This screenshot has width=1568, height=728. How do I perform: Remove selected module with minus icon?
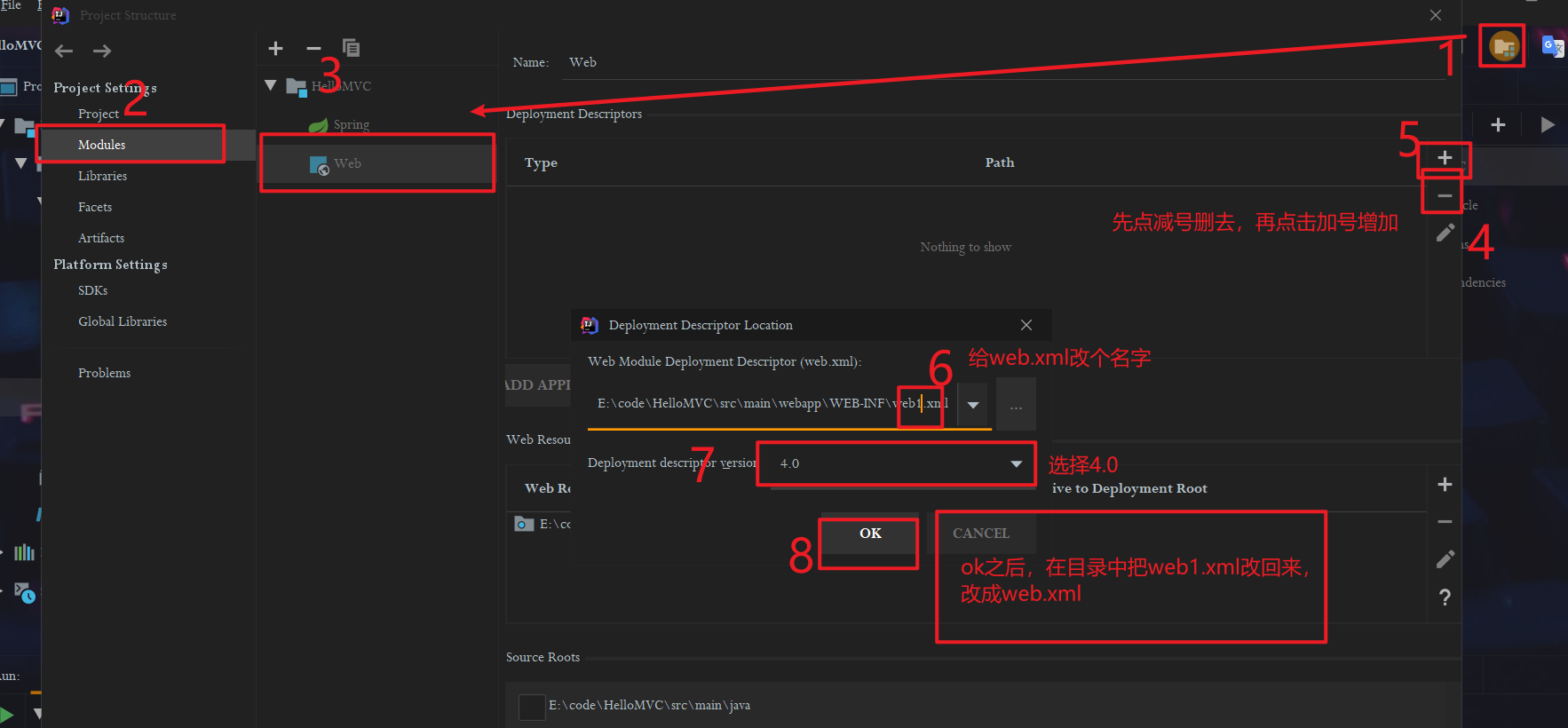click(313, 48)
